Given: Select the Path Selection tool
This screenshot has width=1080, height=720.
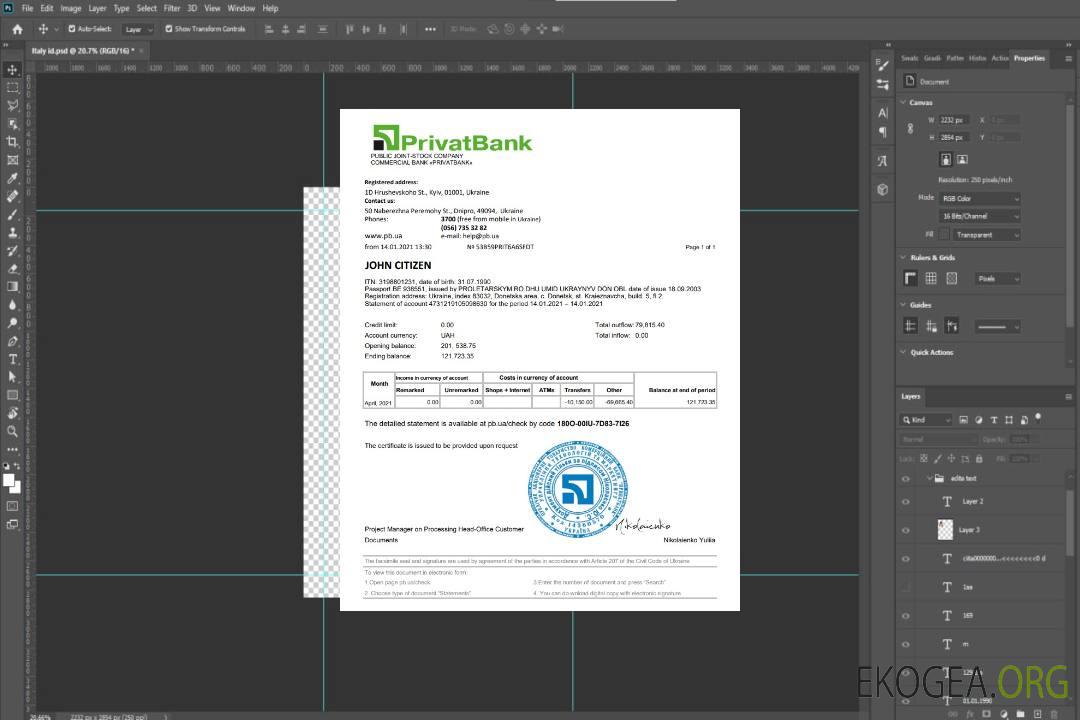Looking at the screenshot, I should [x=12, y=377].
